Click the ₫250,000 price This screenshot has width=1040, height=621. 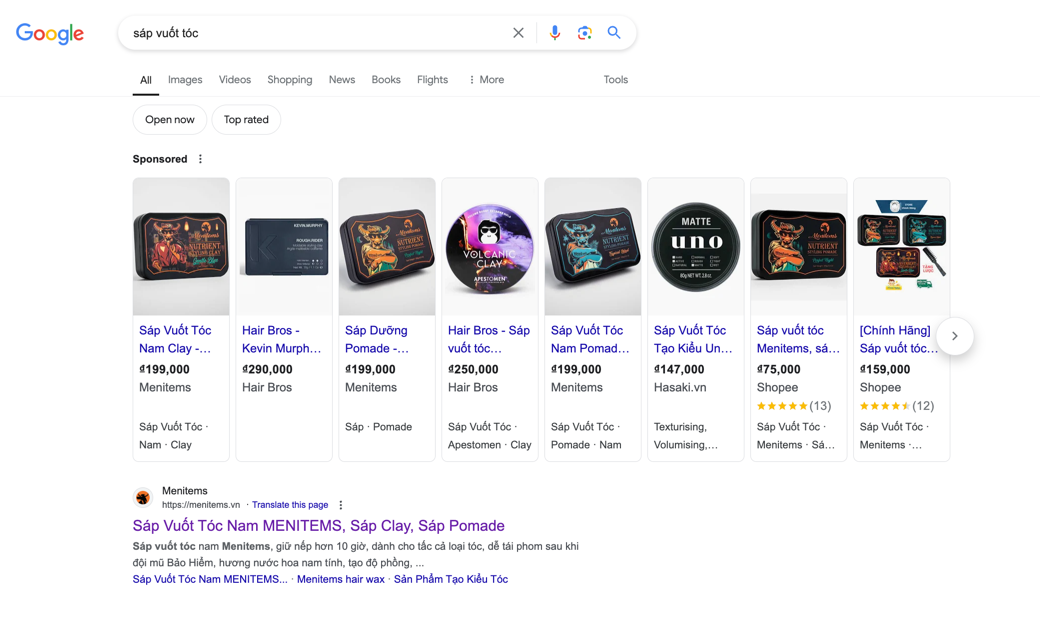click(473, 370)
